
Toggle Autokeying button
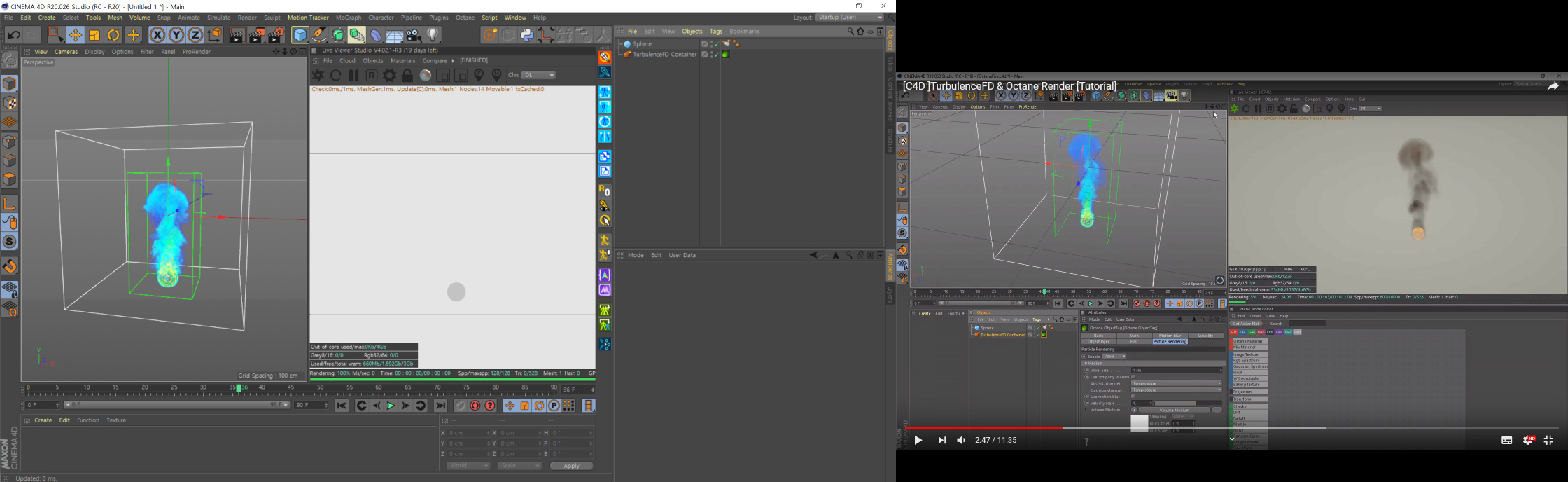click(x=475, y=406)
